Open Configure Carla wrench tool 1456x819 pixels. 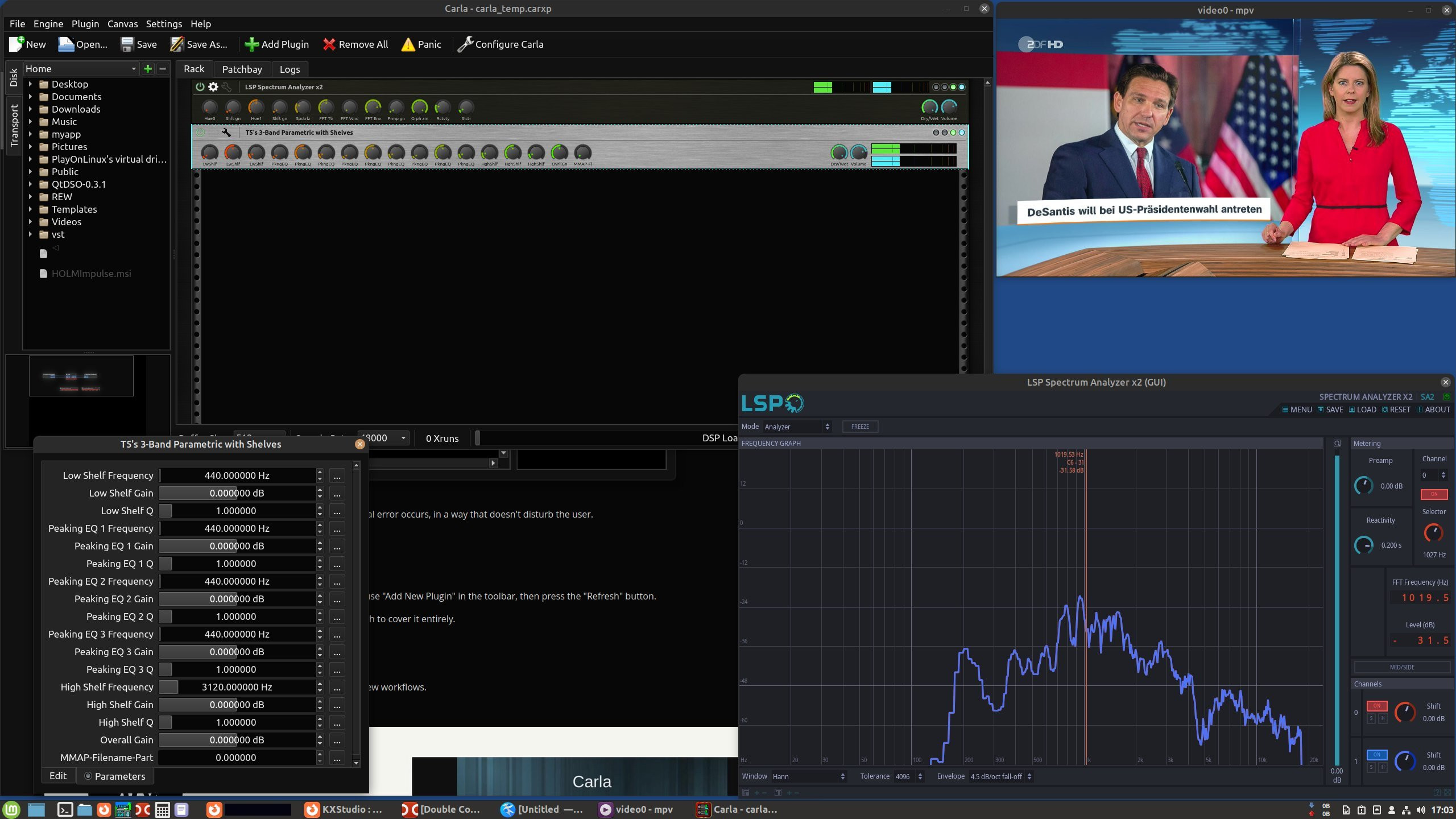[x=465, y=44]
